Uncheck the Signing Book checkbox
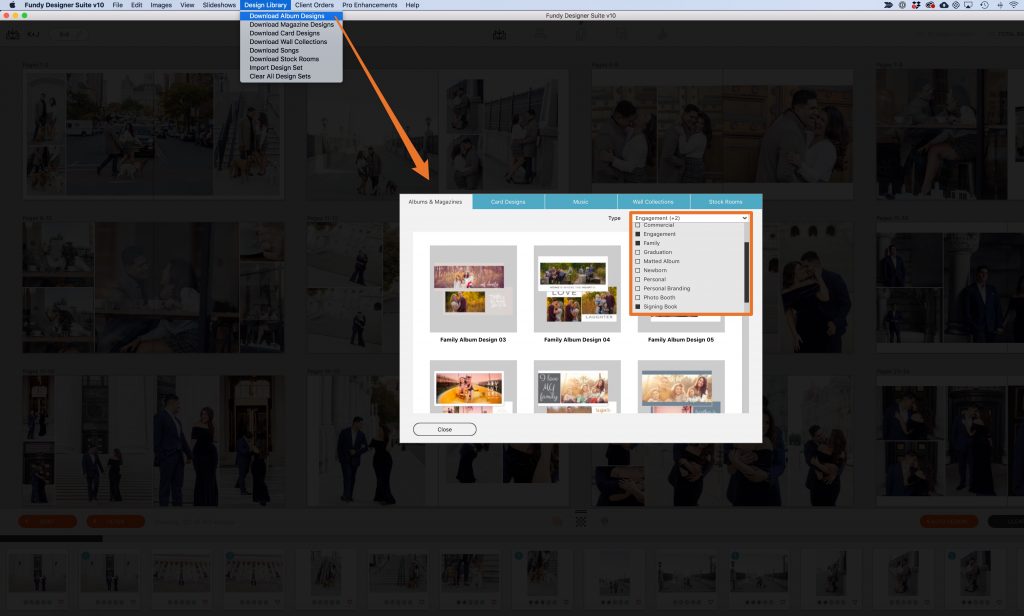The height and width of the screenshot is (616, 1024). pos(638,307)
